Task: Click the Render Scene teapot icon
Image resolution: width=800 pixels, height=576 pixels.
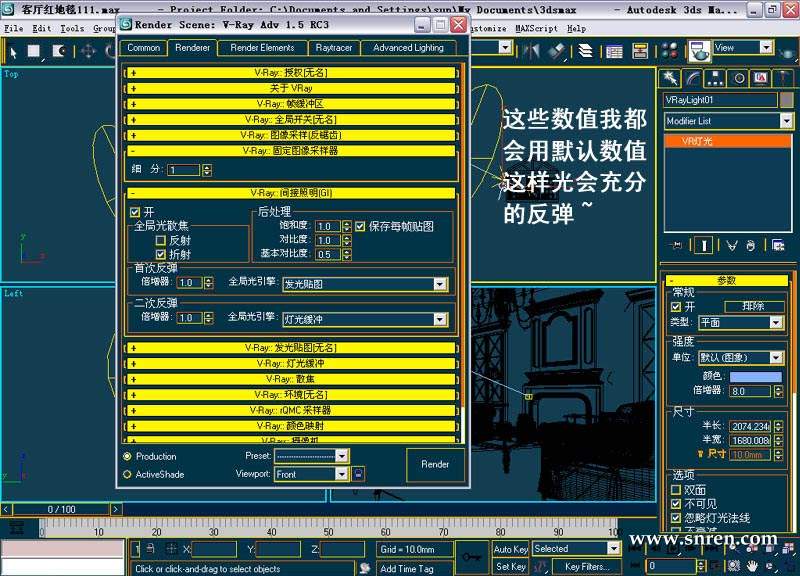Action: point(699,51)
